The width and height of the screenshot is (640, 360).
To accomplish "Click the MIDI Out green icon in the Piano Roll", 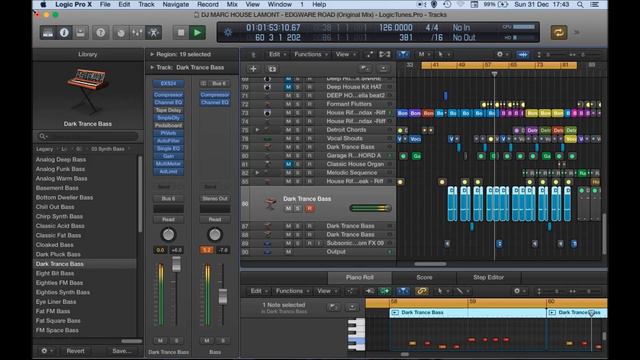I will [x=384, y=291].
